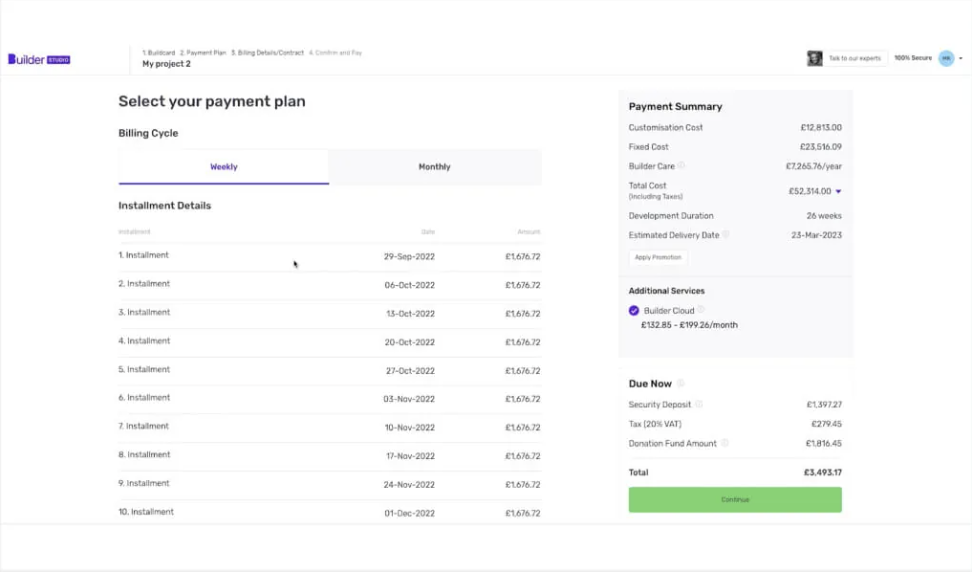The height and width of the screenshot is (572, 972).
Task: Click the £23,516.09 fixed cost value
Action: [821, 147]
